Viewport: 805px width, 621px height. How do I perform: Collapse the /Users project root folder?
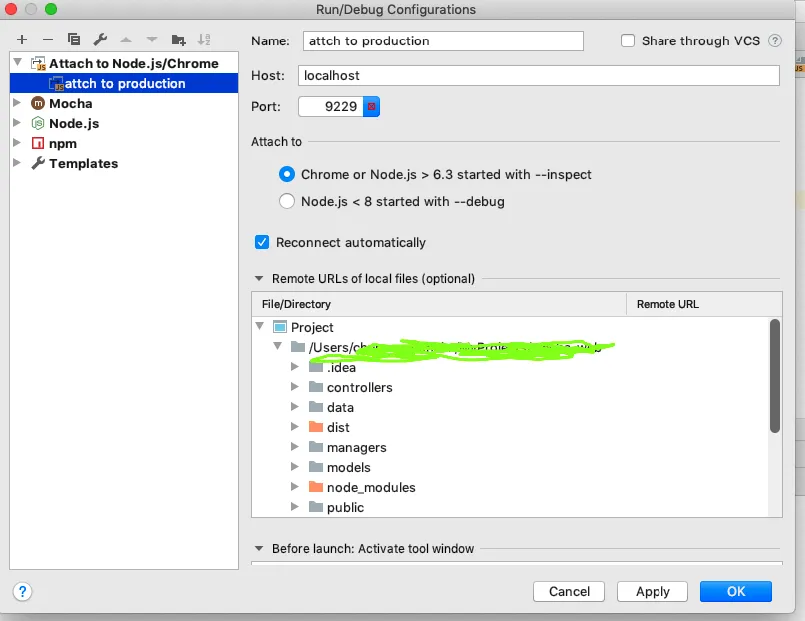[278, 346]
